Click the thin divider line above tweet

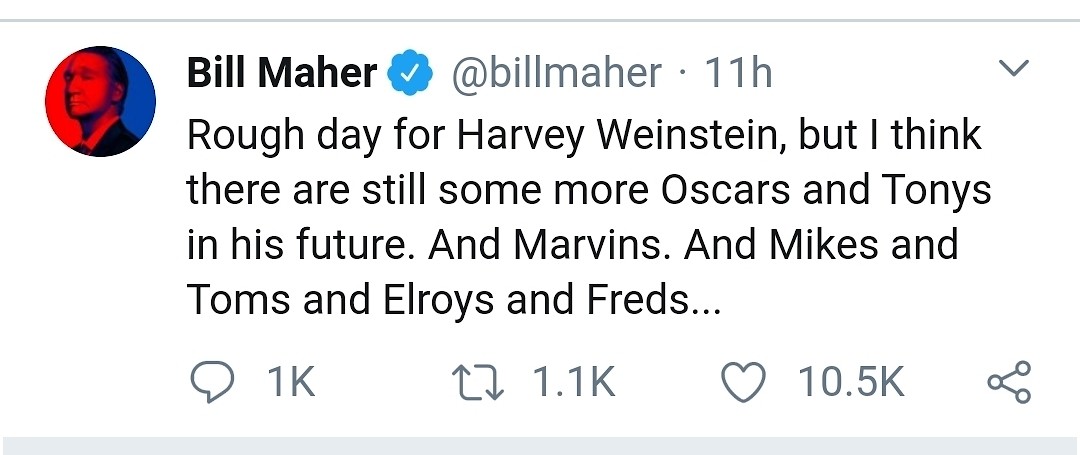[540, 20]
